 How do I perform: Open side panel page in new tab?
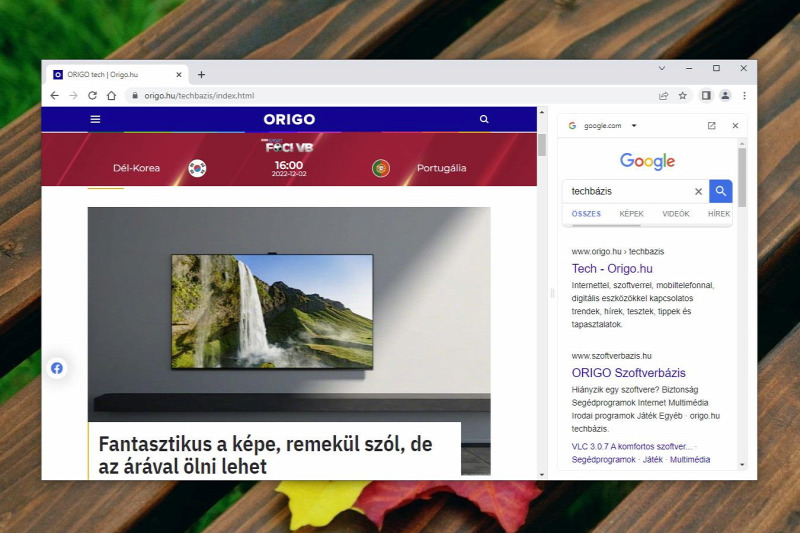click(x=711, y=125)
